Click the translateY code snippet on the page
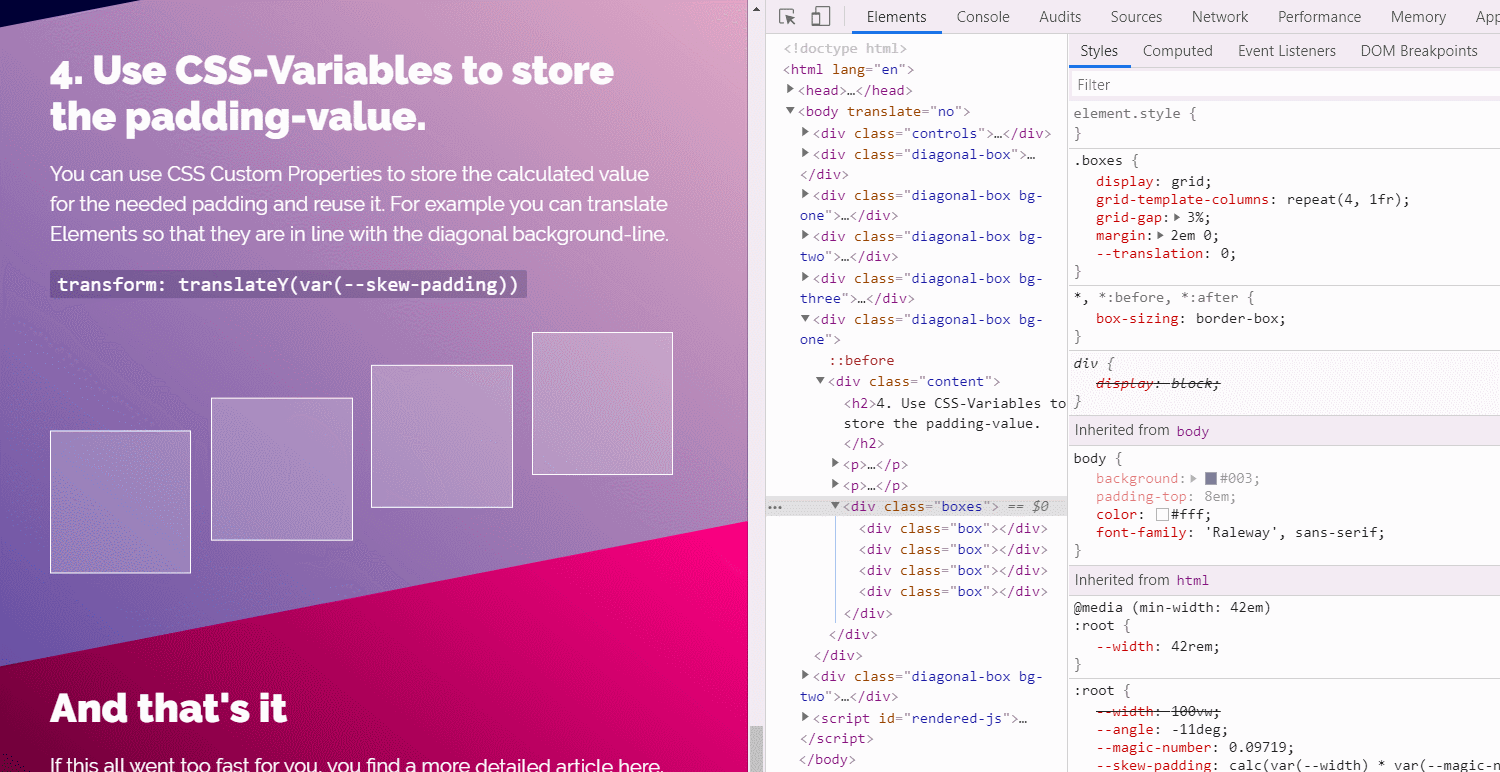1500x772 pixels. pos(288,284)
